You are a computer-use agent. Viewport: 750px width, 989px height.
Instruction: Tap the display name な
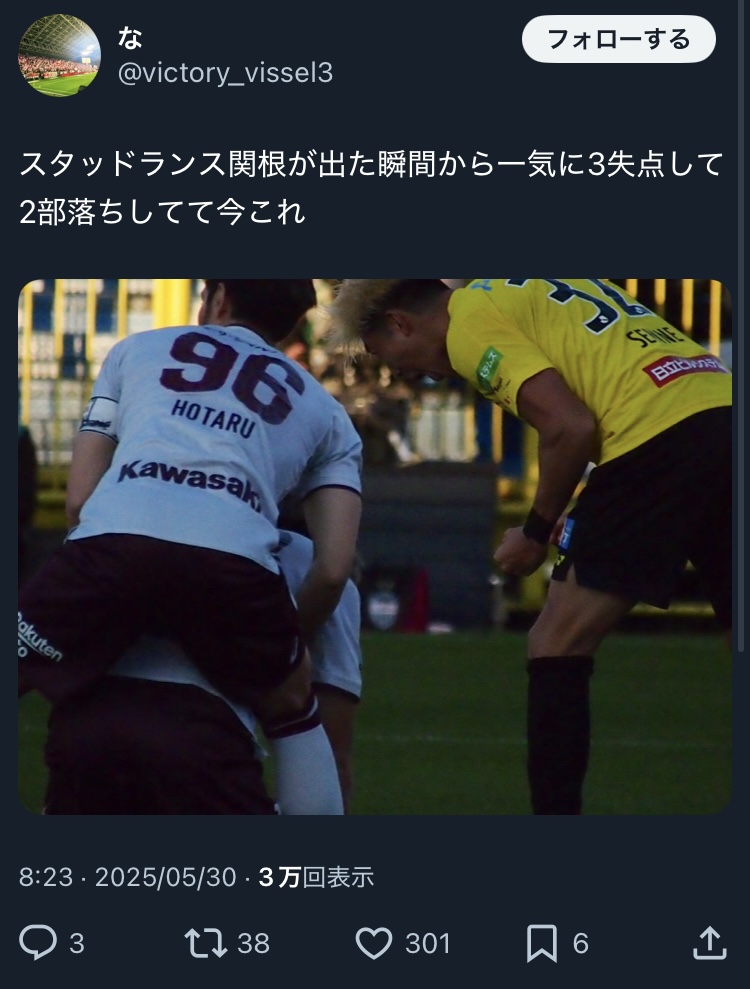(x=130, y=38)
